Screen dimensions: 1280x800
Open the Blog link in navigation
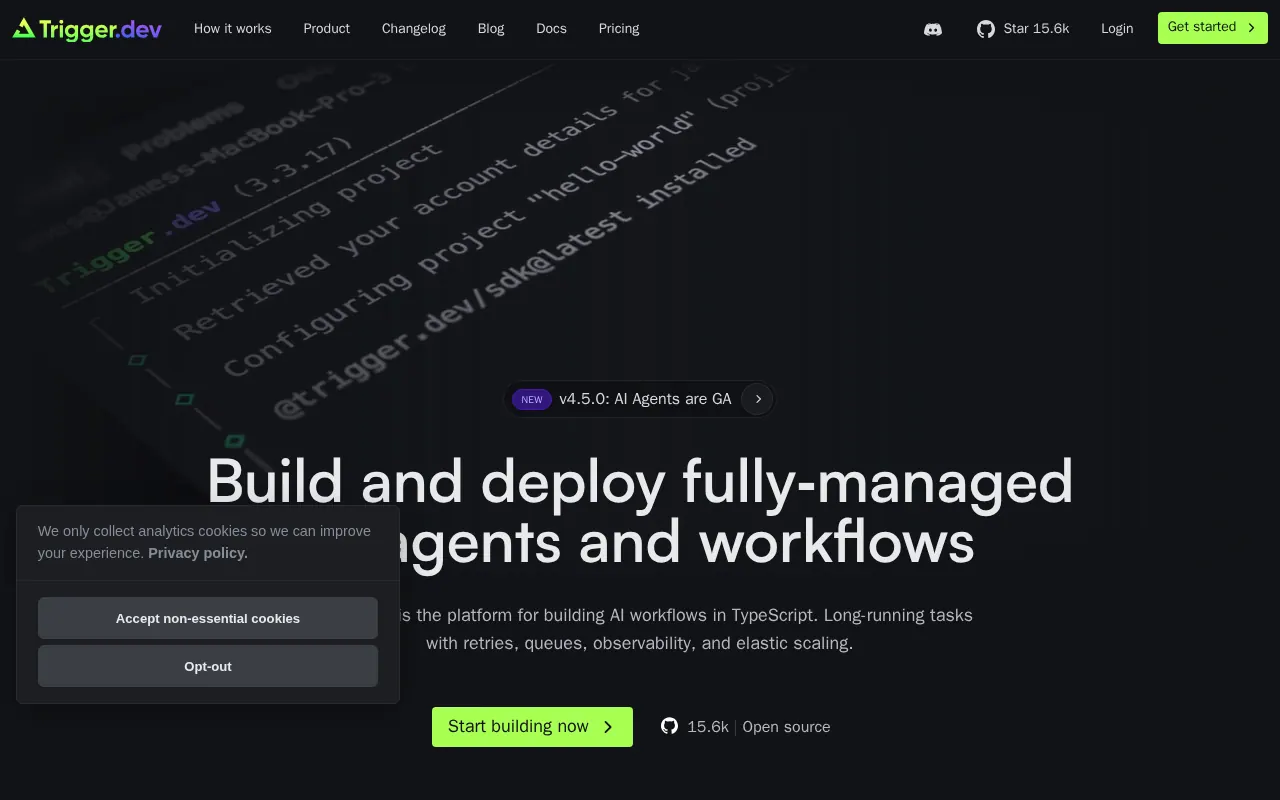(x=491, y=29)
